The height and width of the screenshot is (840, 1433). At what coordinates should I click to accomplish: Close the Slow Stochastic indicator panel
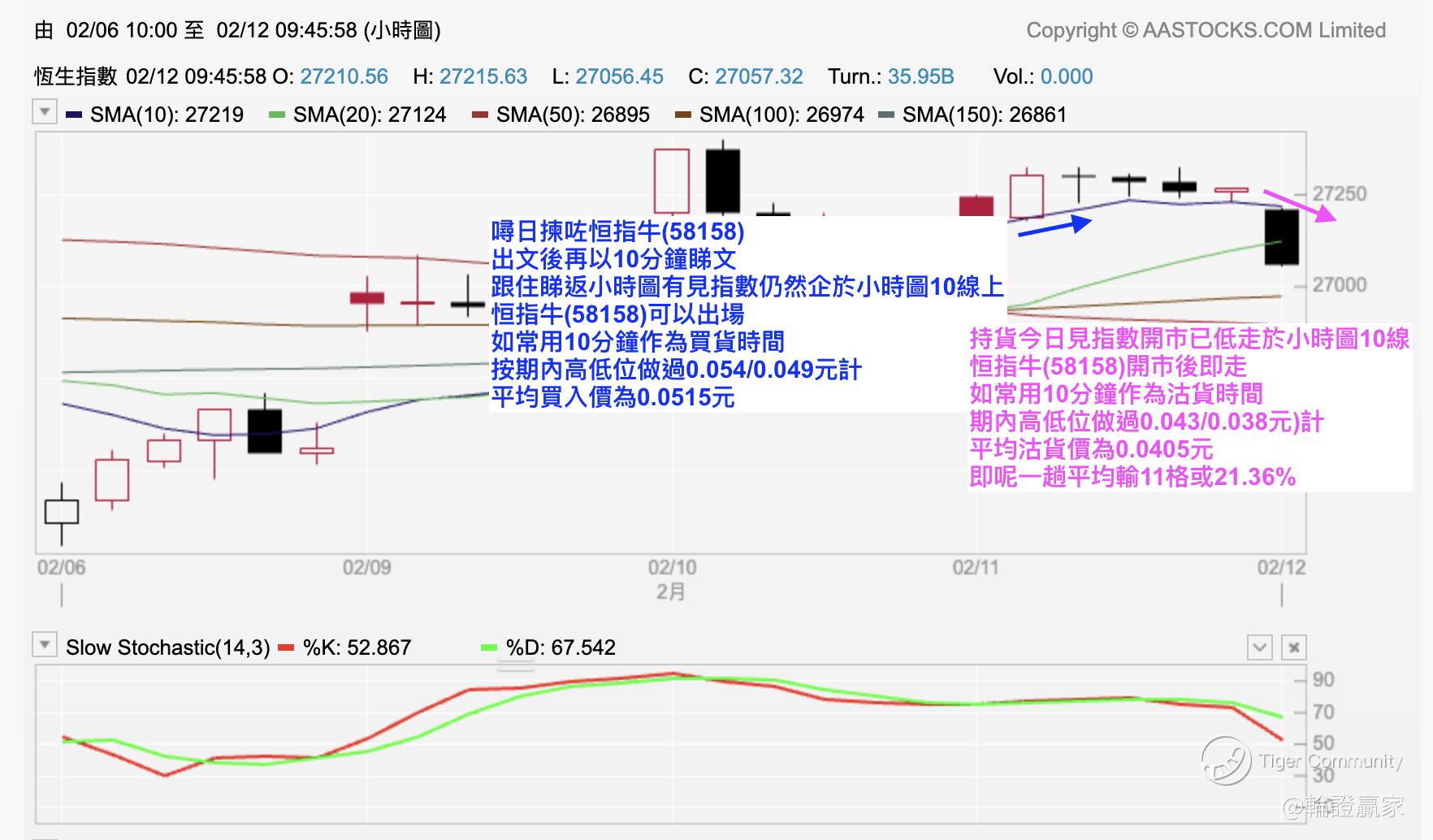[x=1294, y=647]
